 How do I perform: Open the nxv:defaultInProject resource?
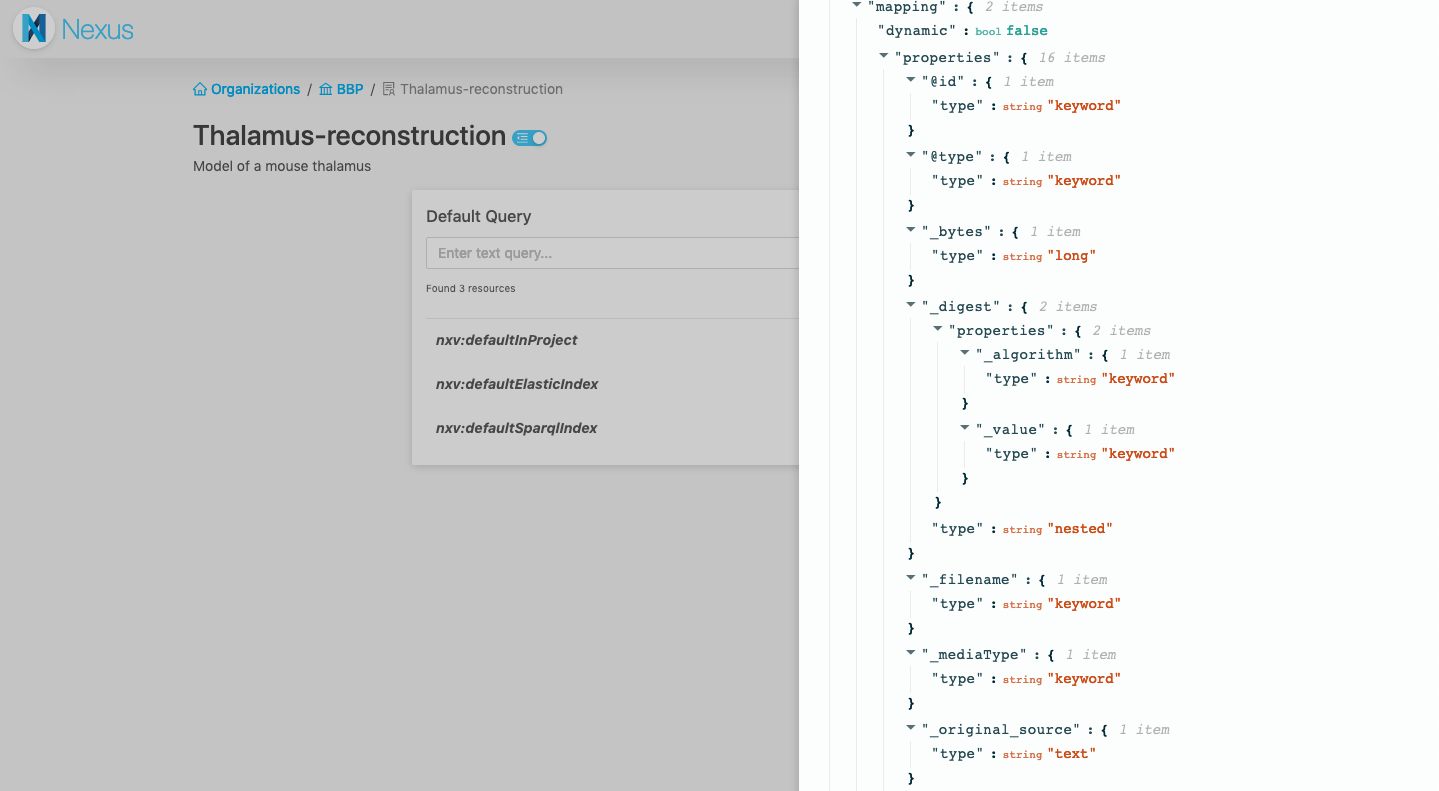506,340
